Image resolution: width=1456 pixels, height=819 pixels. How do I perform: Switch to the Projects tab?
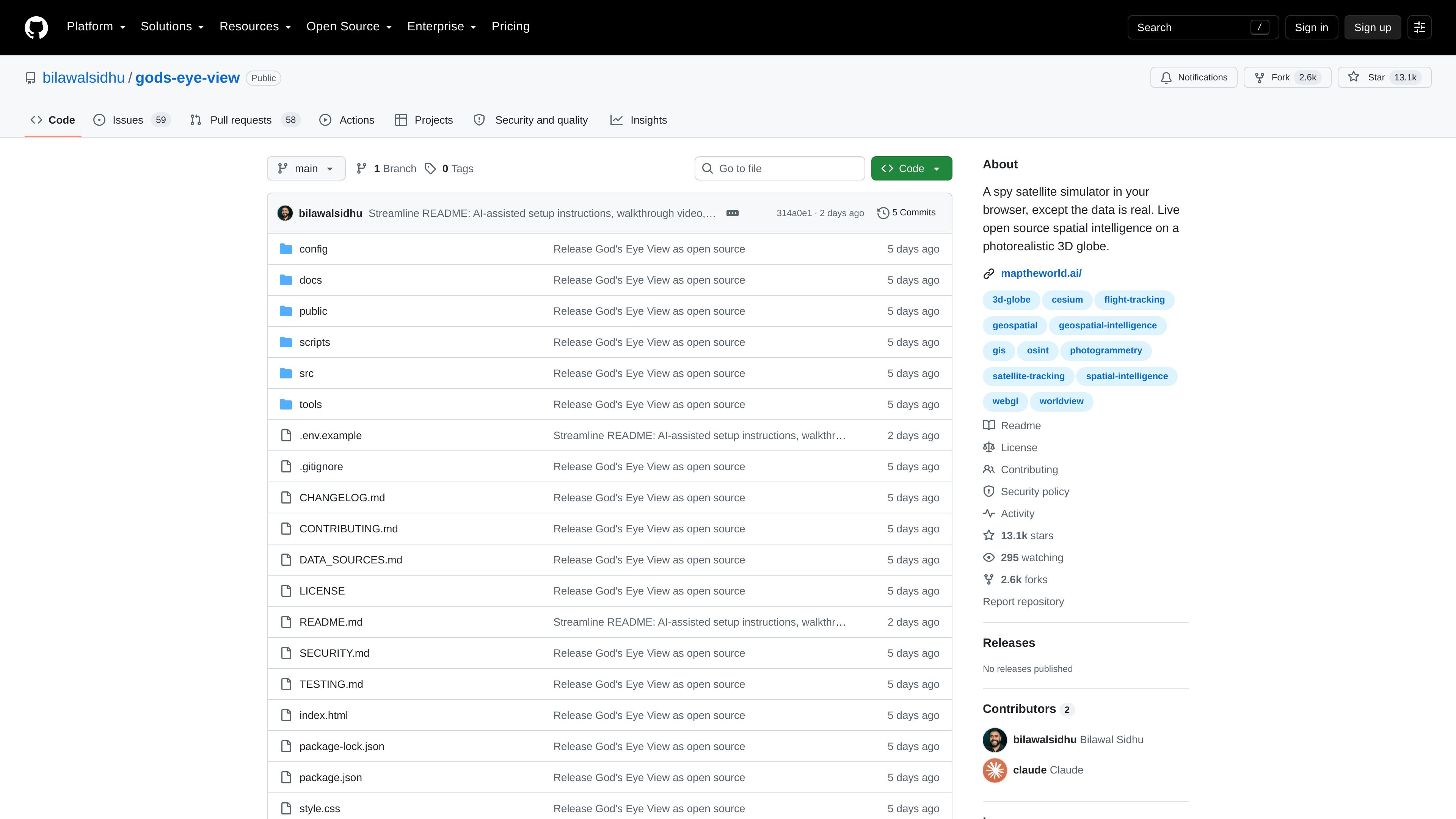[424, 120]
